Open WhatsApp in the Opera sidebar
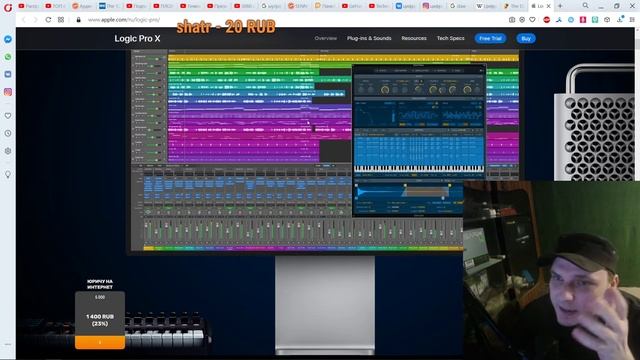 pos(8,57)
